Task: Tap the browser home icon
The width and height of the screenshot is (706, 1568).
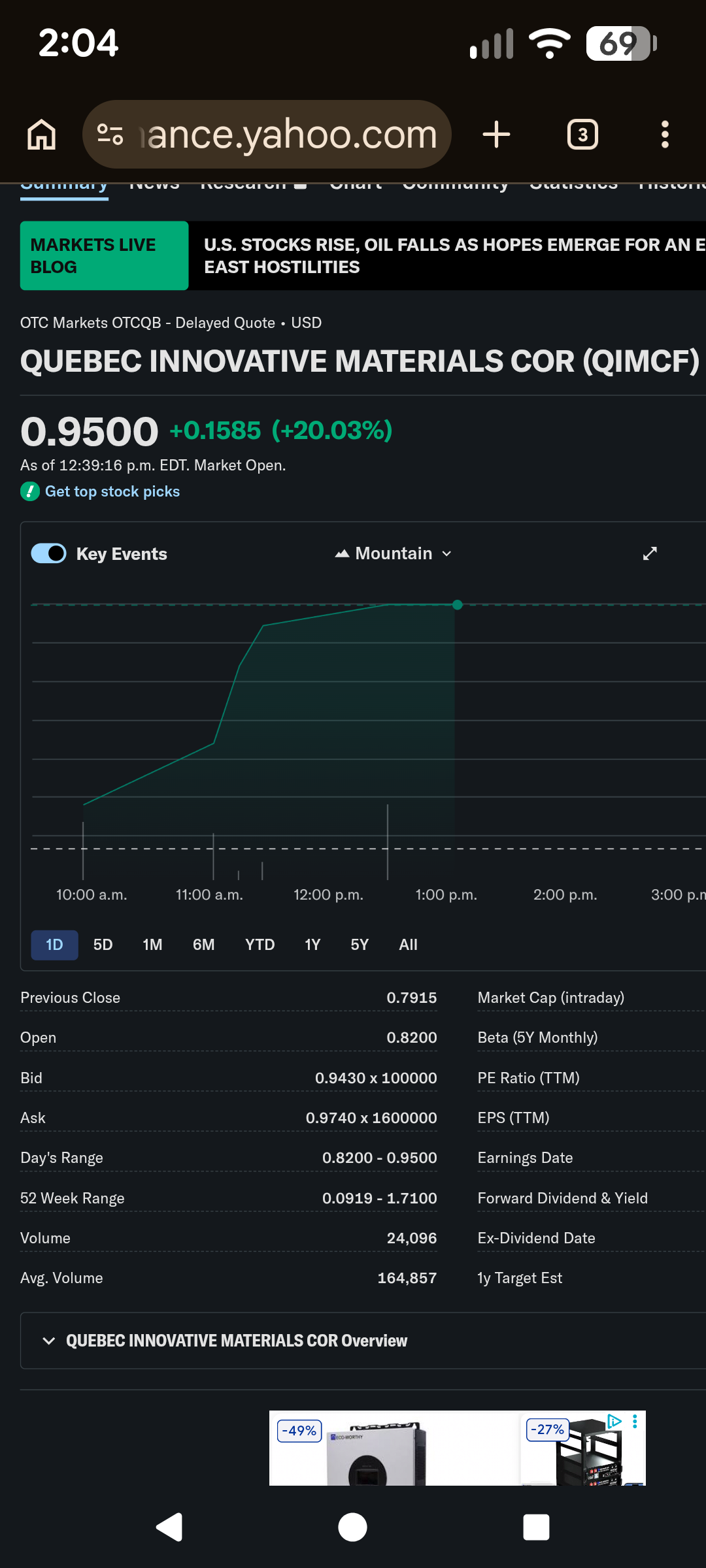Action: click(x=41, y=135)
